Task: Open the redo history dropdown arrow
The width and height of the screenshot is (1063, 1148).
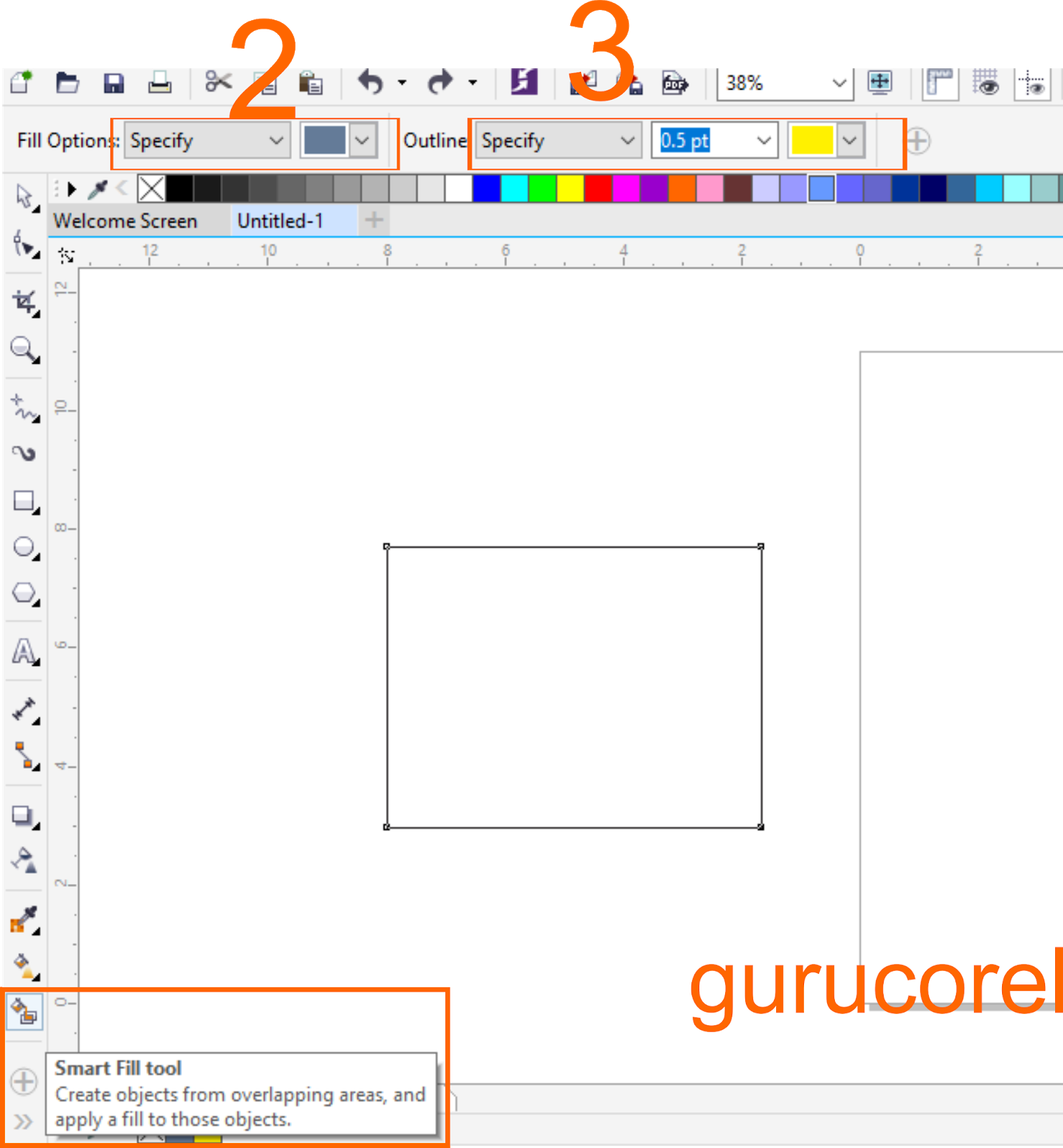Action: [x=472, y=83]
